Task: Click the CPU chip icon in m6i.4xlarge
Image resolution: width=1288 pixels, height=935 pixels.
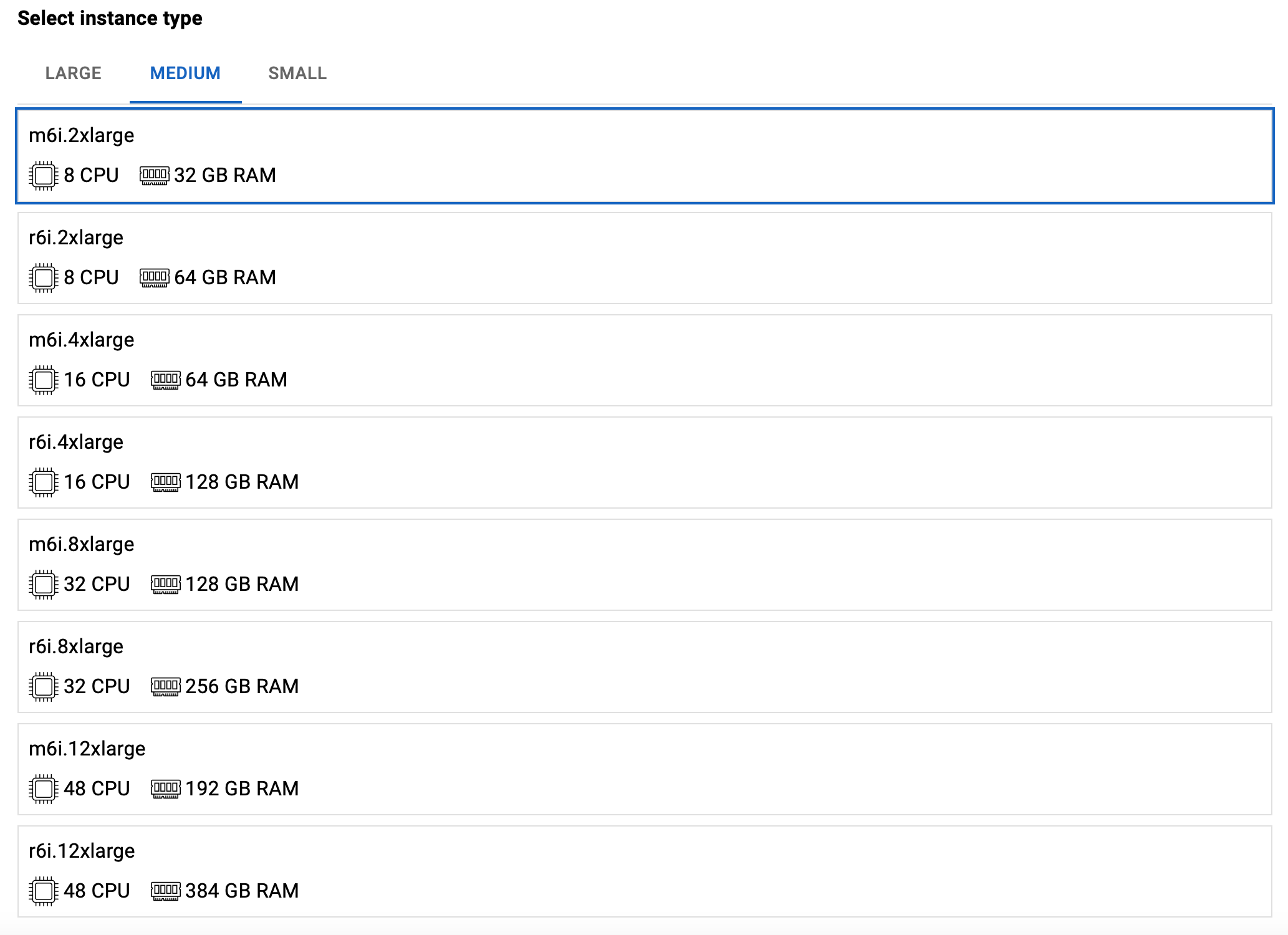Action: tap(44, 380)
